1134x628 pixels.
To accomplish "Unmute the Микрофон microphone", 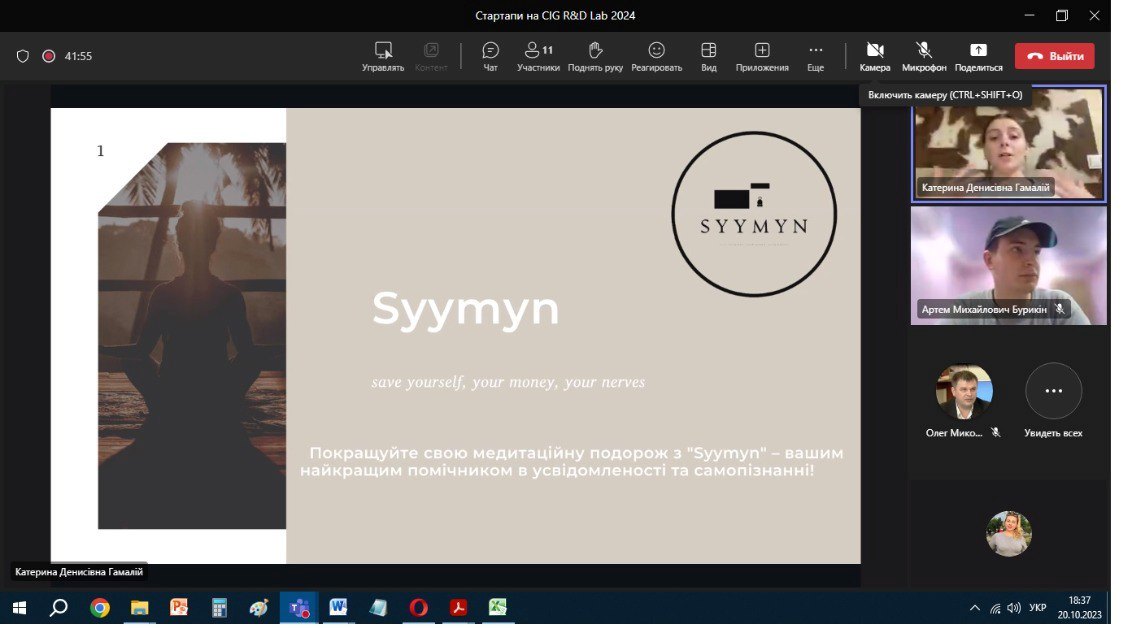I will 923,56.
